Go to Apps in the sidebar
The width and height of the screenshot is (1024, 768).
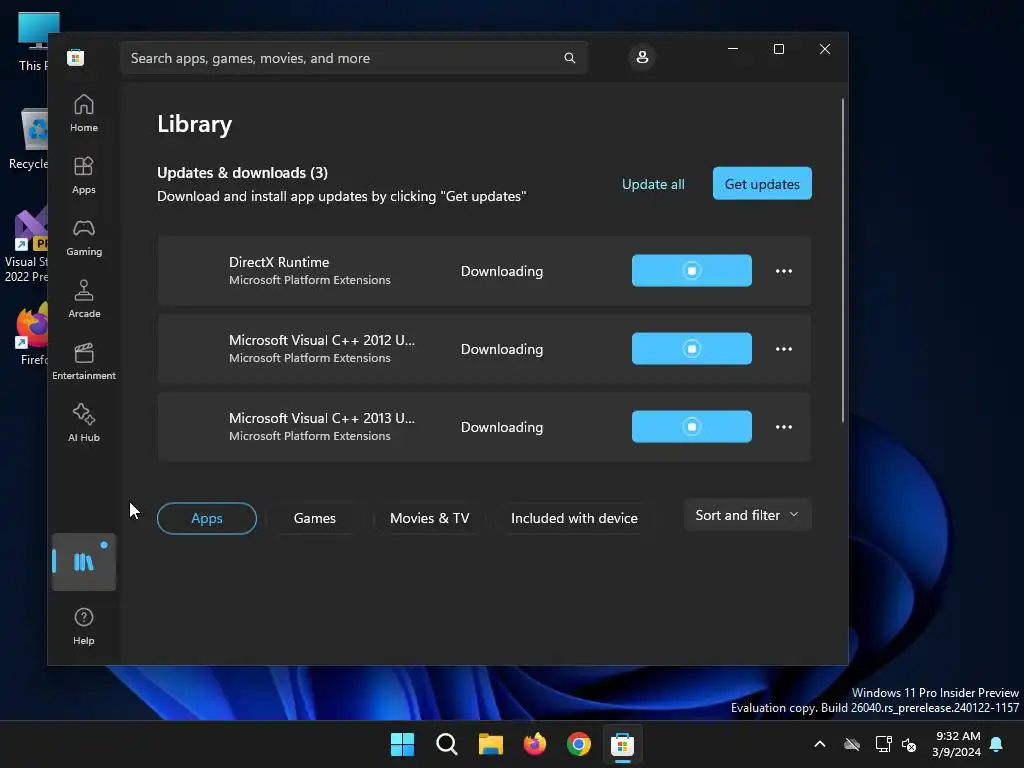(x=84, y=176)
